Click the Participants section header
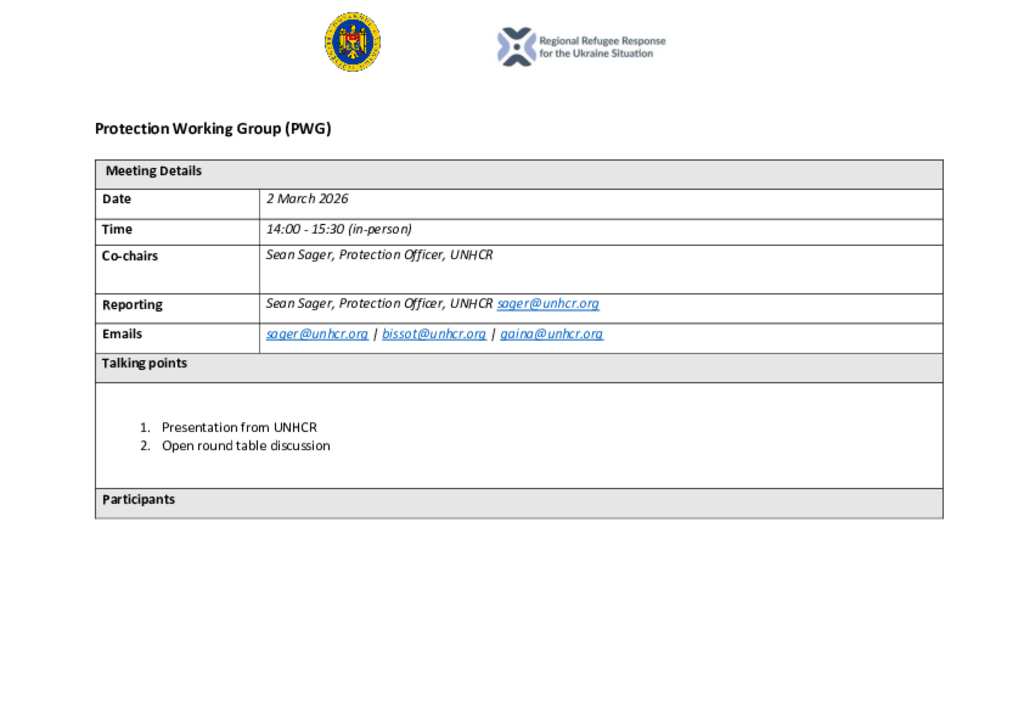Image resolution: width=1024 pixels, height=724 pixels. 138,500
